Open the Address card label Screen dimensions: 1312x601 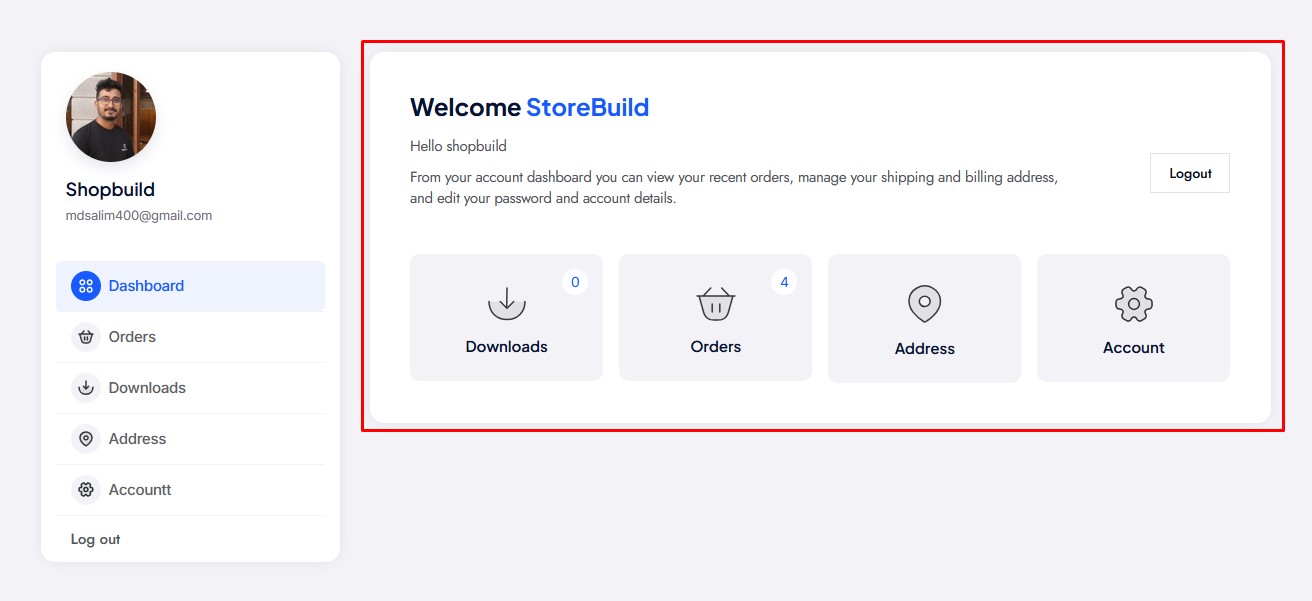(925, 349)
